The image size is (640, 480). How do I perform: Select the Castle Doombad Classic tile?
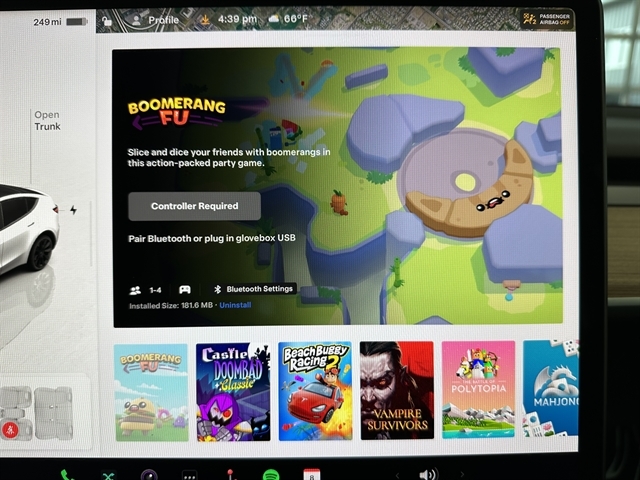233,392
